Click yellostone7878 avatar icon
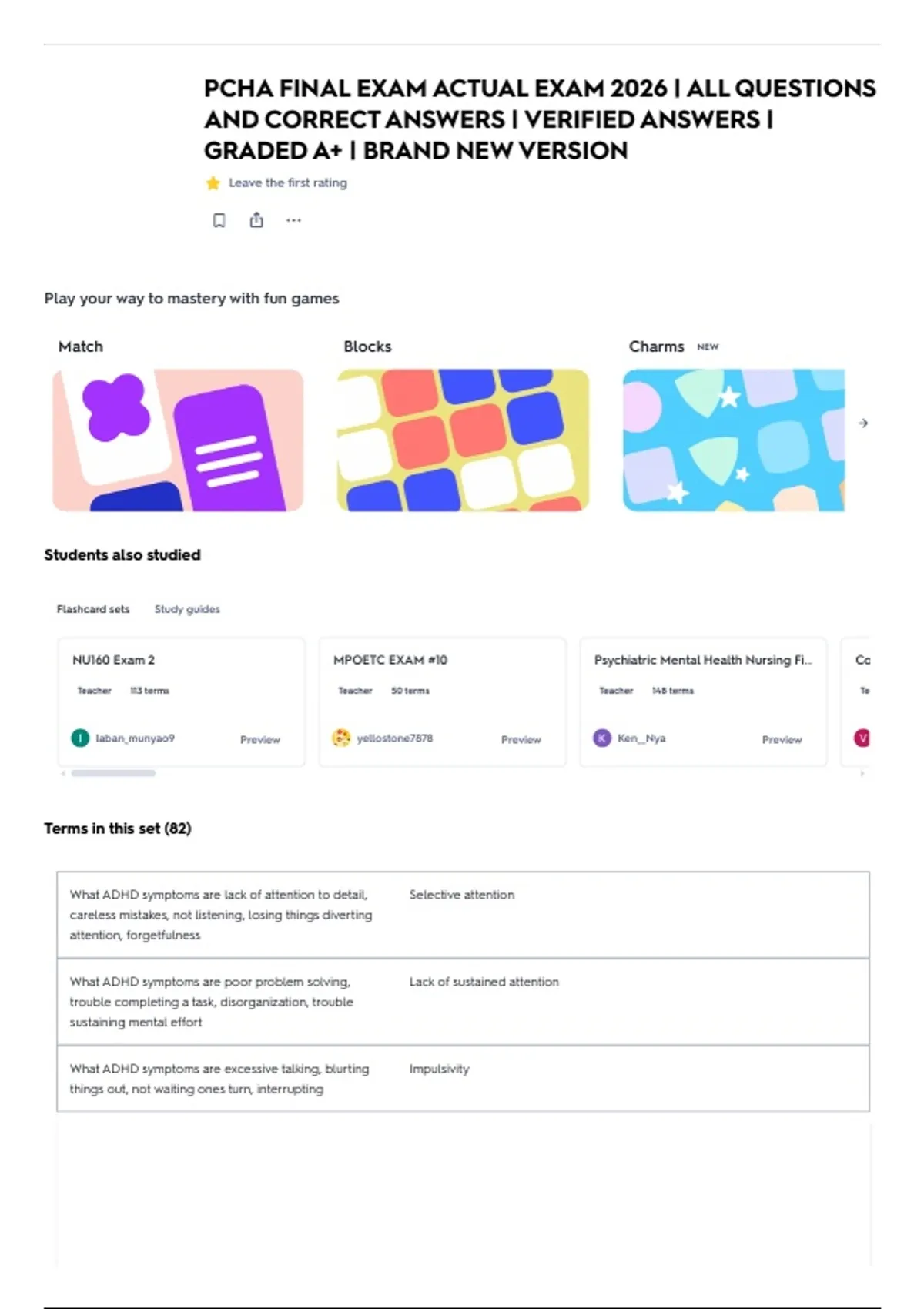924x1309 pixels. (x=341, y=738)
